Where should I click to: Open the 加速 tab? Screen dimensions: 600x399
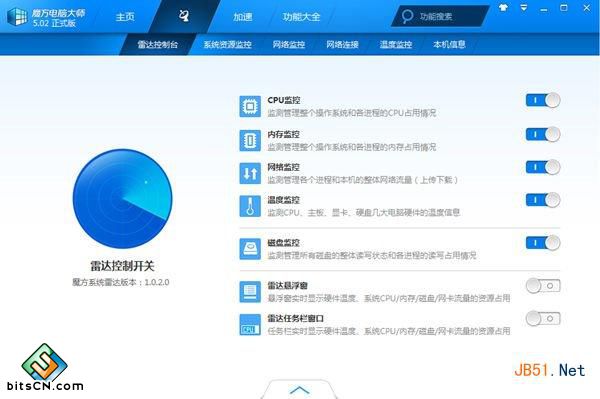pyautogui.click(x=243, y=17)
